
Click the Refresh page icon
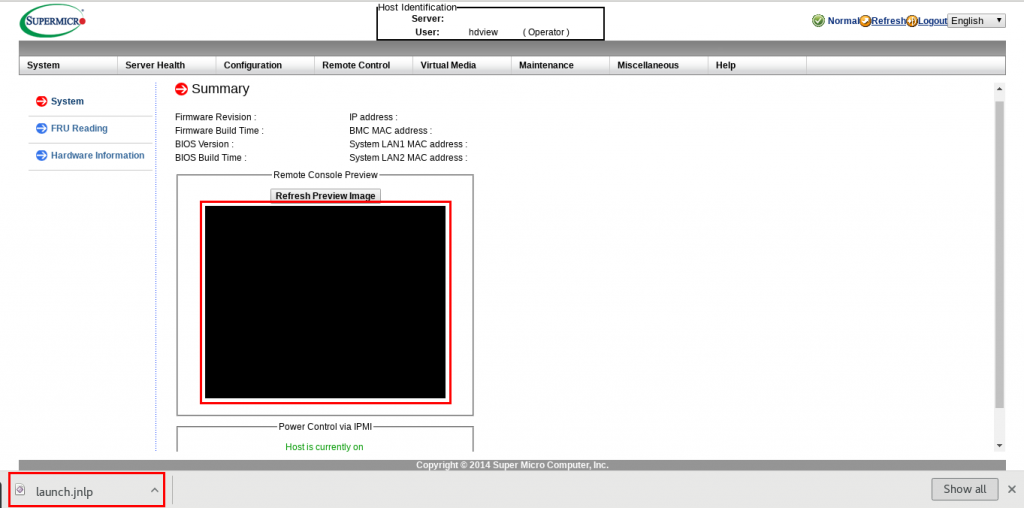pyautogui.click(x=865, y=21)
